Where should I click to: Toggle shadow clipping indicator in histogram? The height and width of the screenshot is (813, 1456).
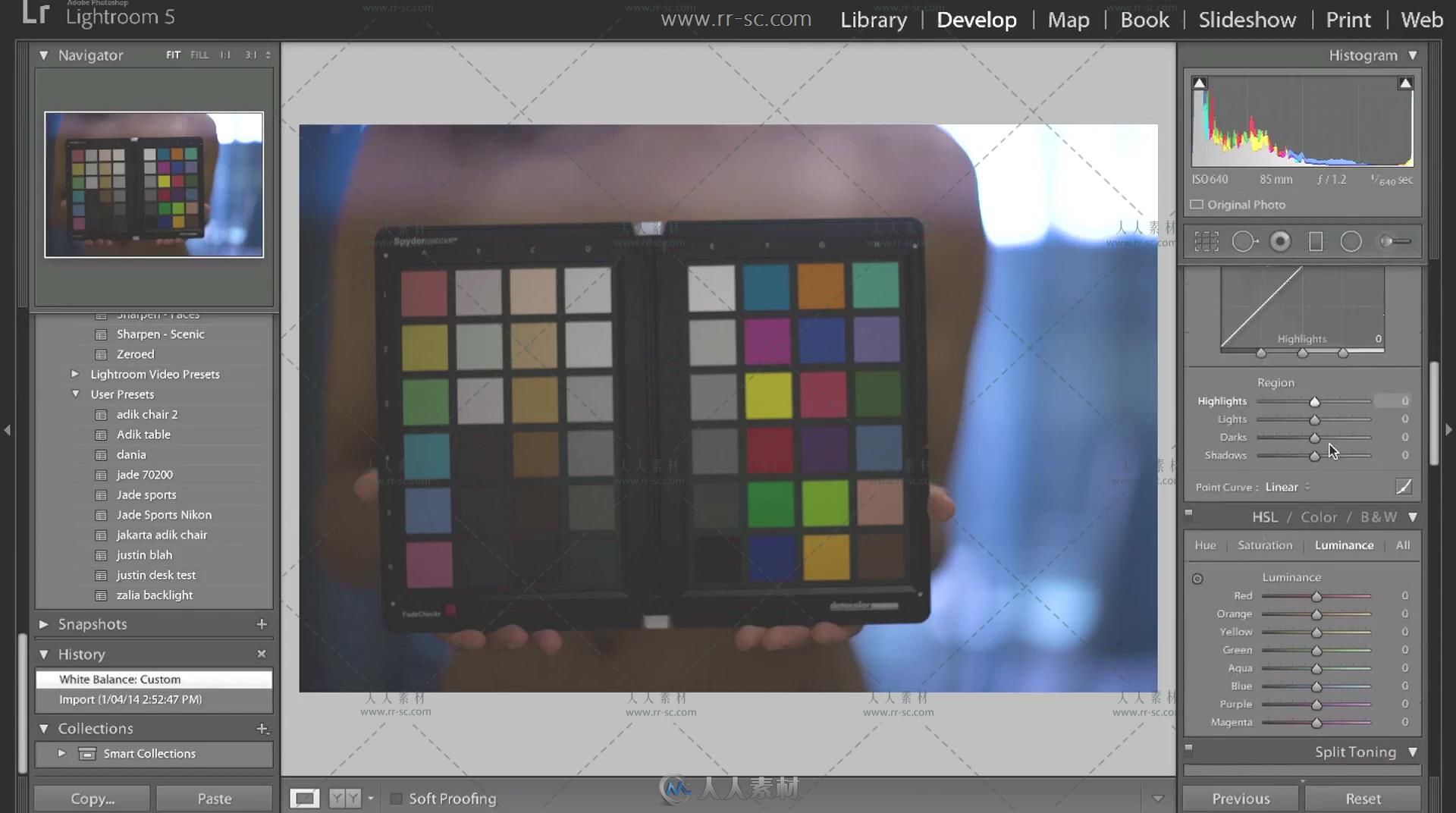(x=1200, y=83)
